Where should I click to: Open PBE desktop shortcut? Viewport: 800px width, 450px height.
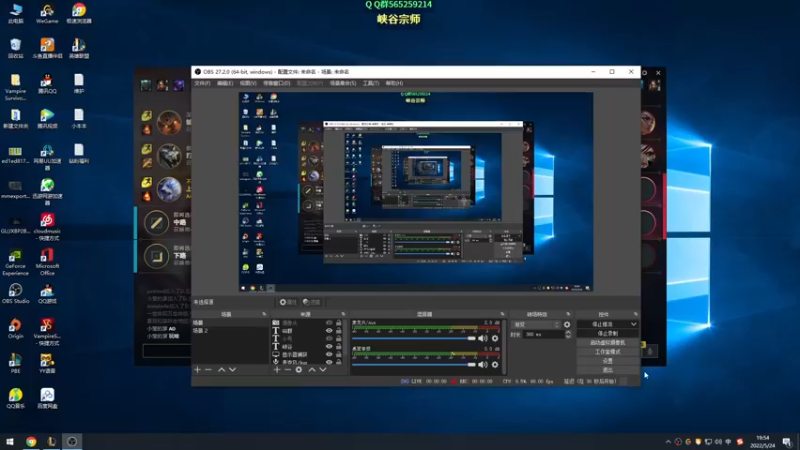click(x=15, y=364)
